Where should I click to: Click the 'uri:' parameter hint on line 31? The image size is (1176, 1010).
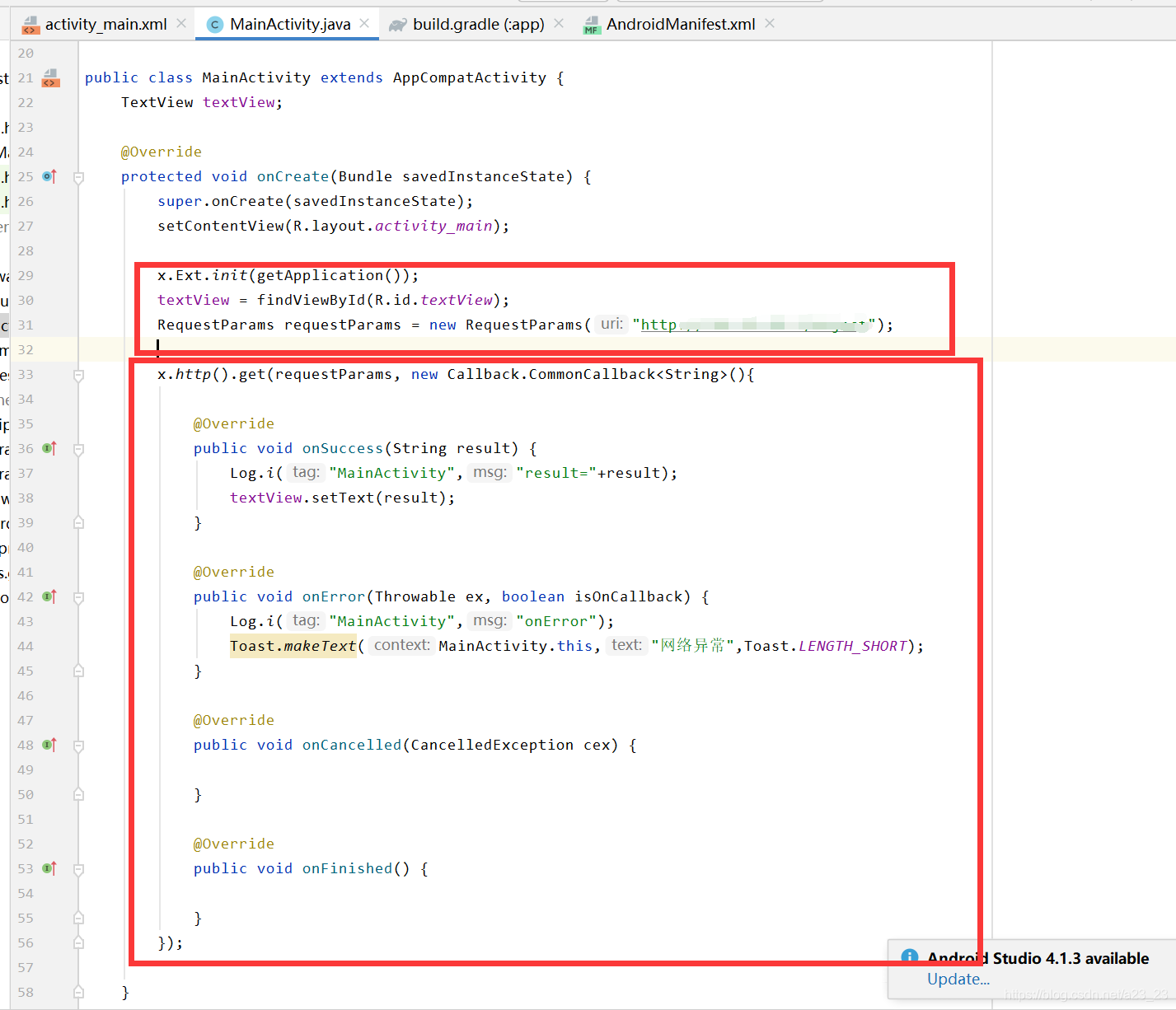point(611,324)
